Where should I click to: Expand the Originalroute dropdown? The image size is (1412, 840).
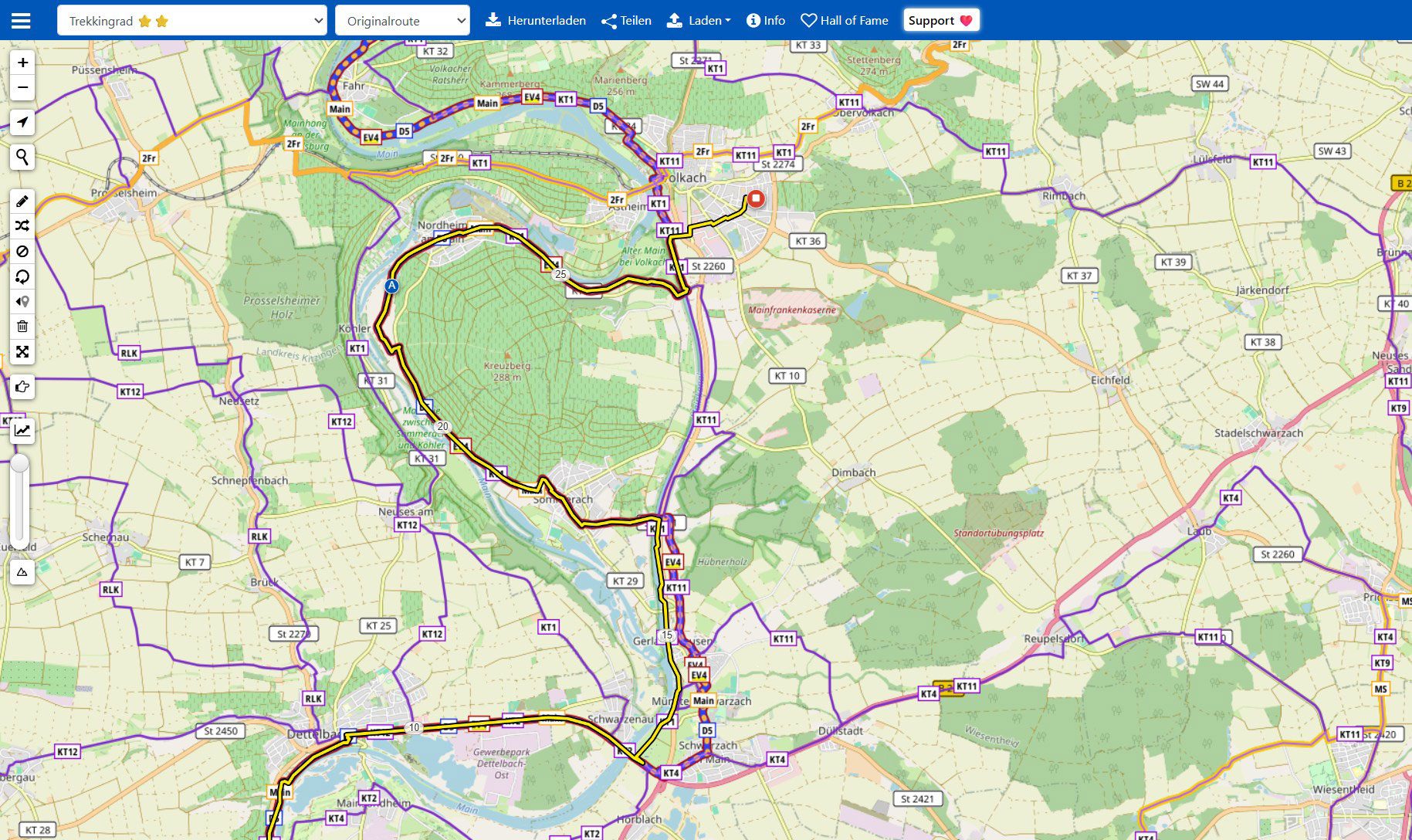(402, 21)
